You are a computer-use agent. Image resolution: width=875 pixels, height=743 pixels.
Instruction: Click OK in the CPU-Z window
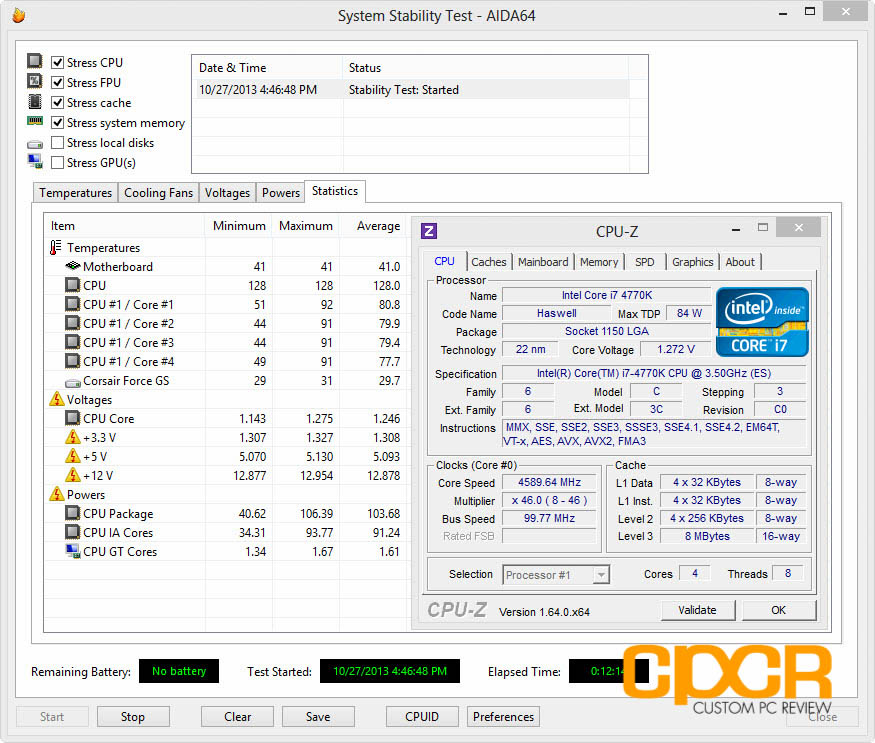[x=778, y=610]
